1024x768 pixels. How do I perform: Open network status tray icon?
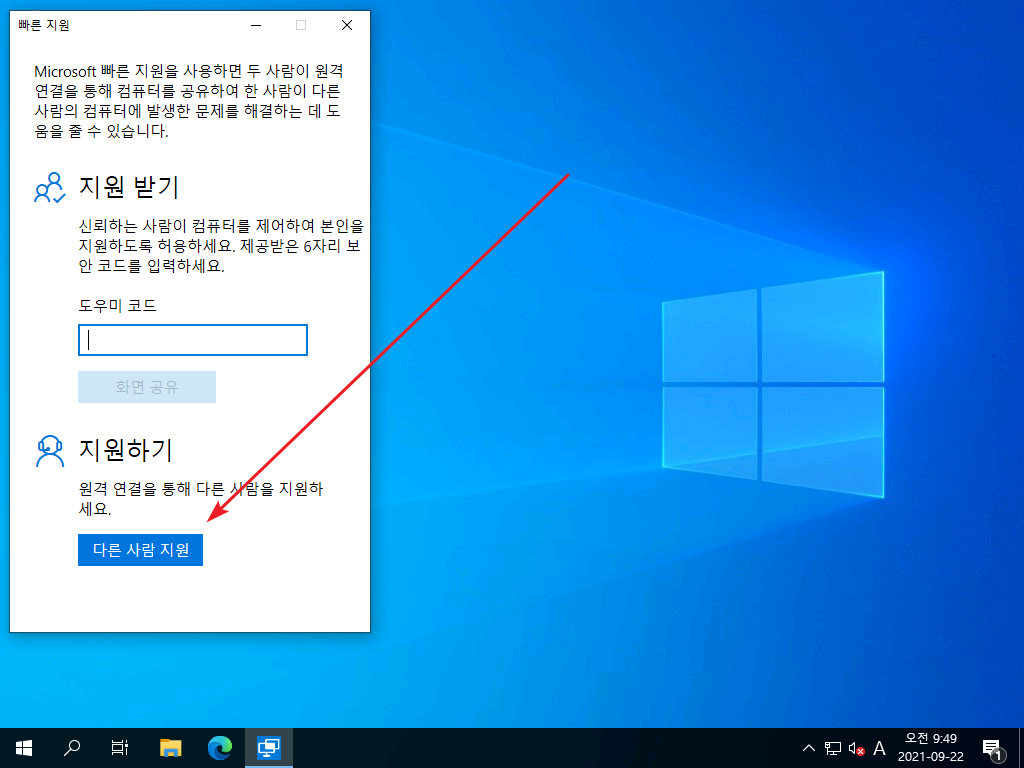point(833,748)
